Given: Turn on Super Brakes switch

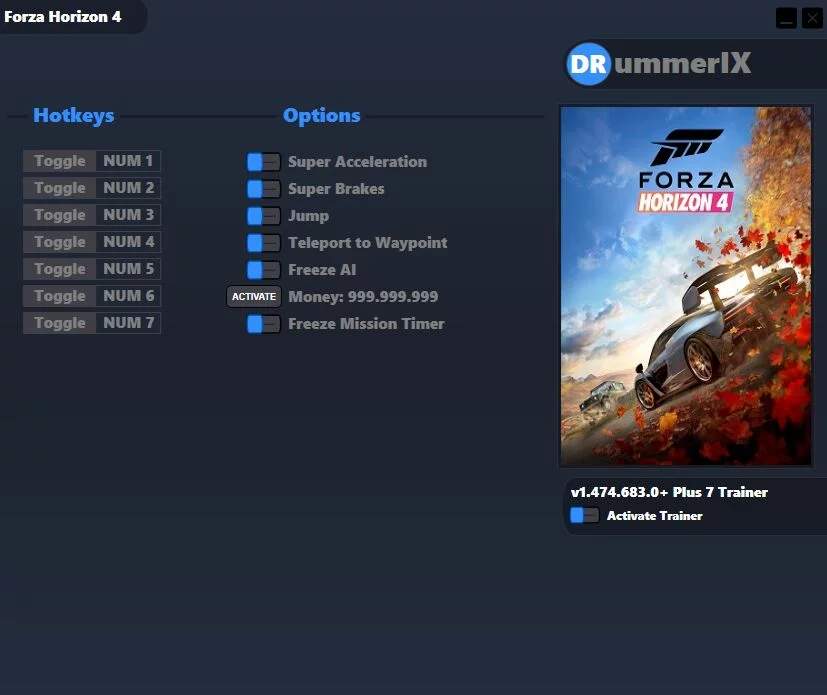Looking at the screenshot, I should point(264,189).
